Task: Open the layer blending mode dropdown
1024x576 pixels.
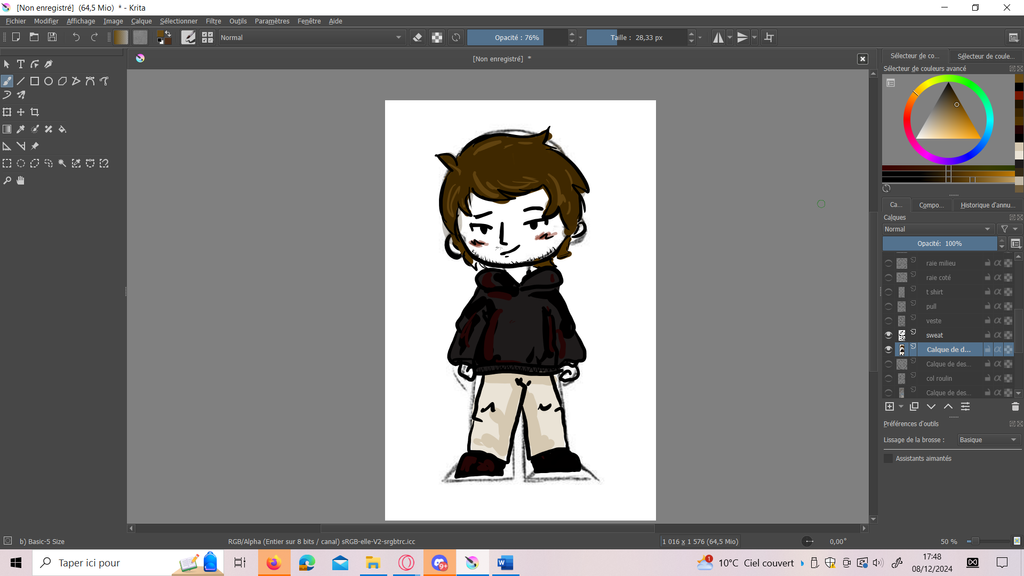Action: [938, 229]
